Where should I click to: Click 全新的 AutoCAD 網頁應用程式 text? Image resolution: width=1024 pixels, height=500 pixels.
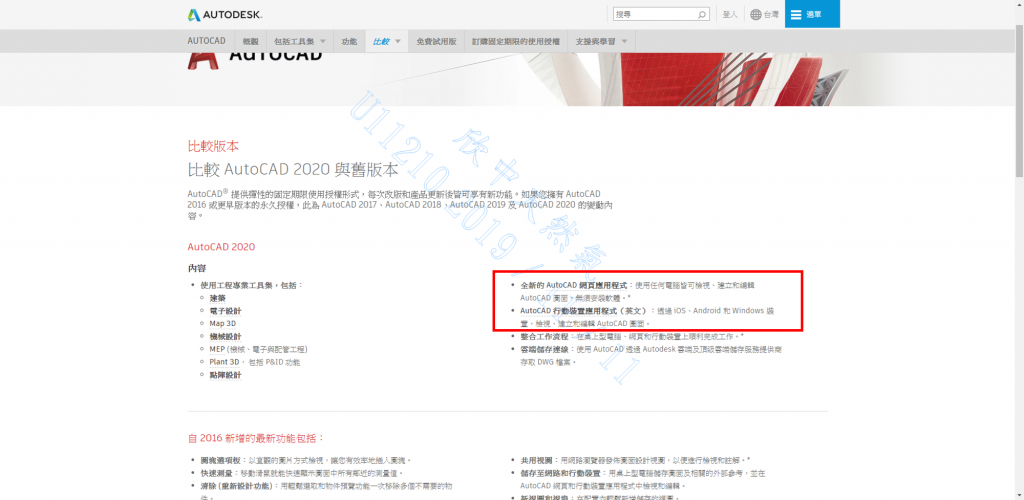574,285
